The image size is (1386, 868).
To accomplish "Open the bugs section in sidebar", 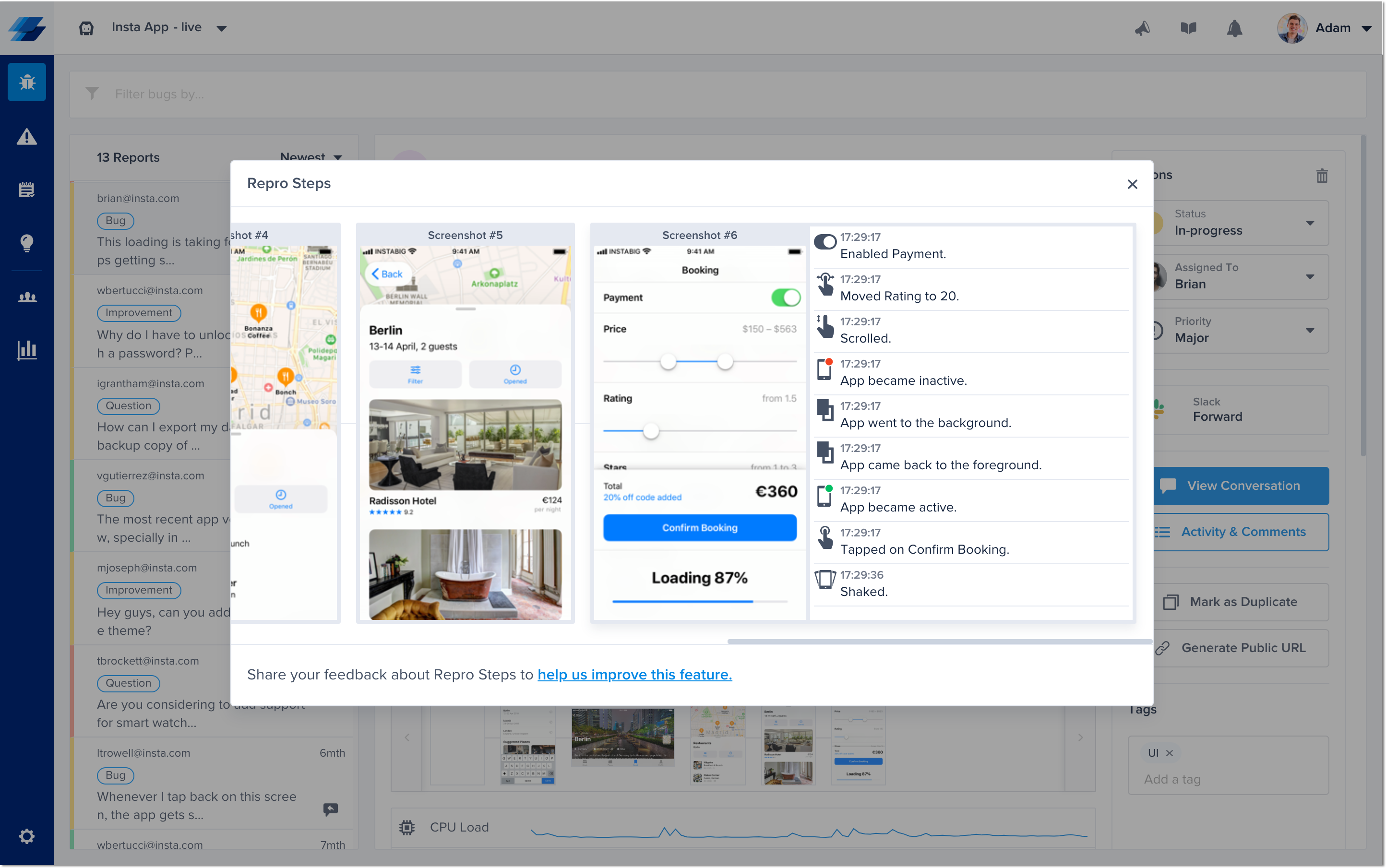I will pyautogui.click(x=26, y=82).
